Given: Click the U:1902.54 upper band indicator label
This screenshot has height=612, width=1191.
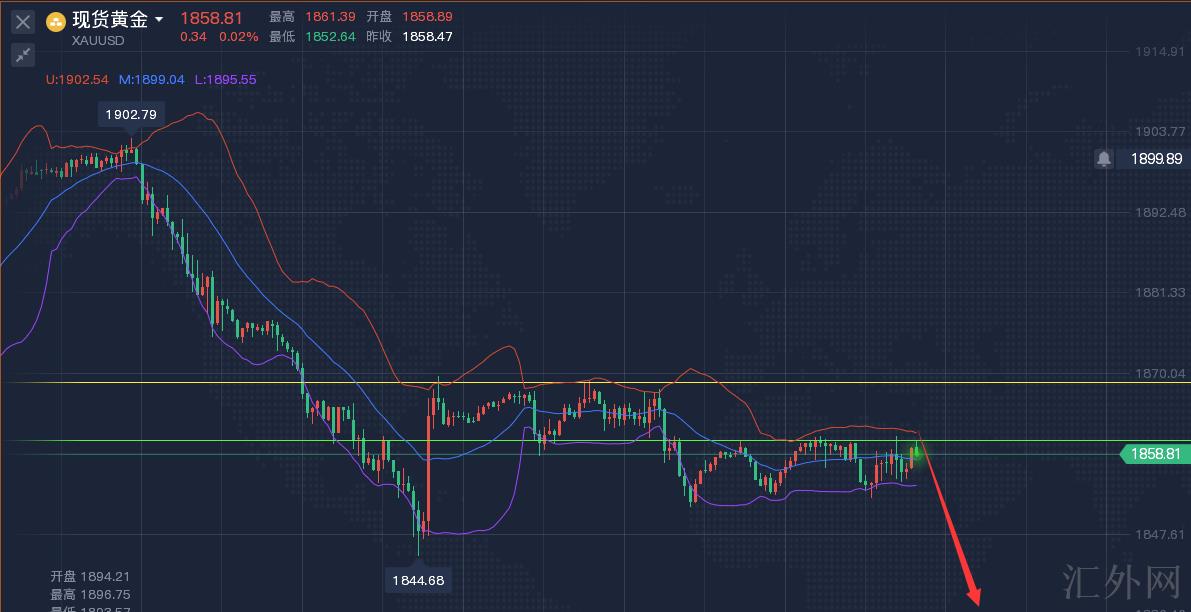Looking at the screenshot, I should pyautogui.click(x=77, y=80).
